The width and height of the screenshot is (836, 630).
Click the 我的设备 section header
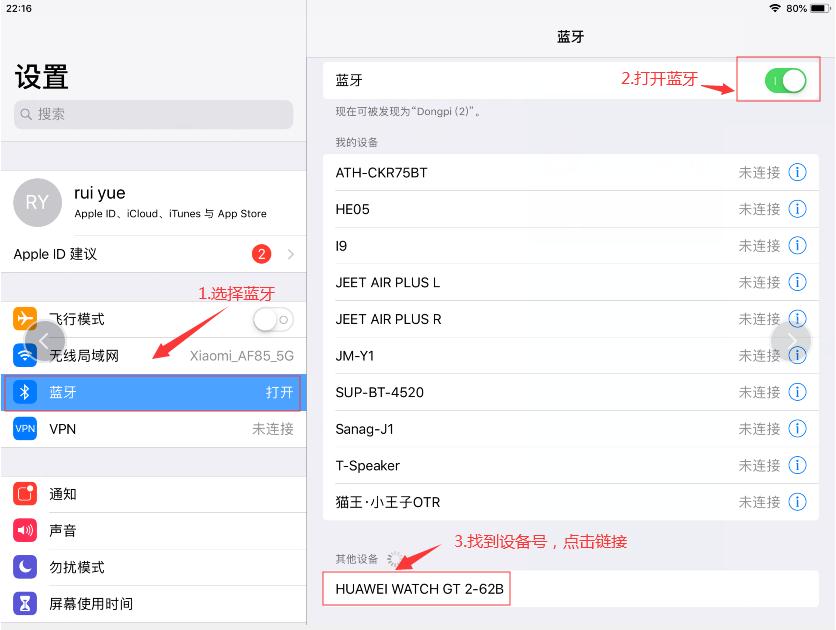click(x=357, y=142)
